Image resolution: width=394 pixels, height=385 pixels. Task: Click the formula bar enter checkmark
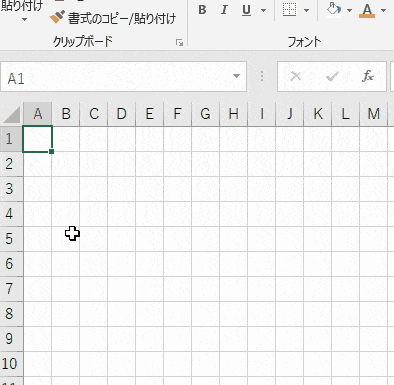pyautogui.click(x=332, y=77)
